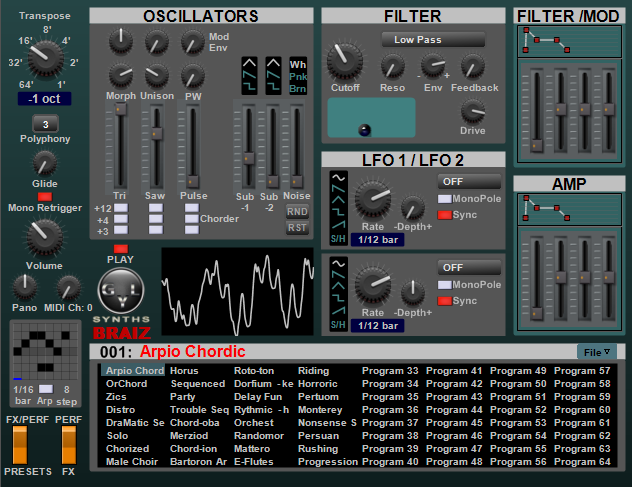Toggle the Mono Retrigger red switch
This screenshot has width=632, height=487.
point(44,197)
